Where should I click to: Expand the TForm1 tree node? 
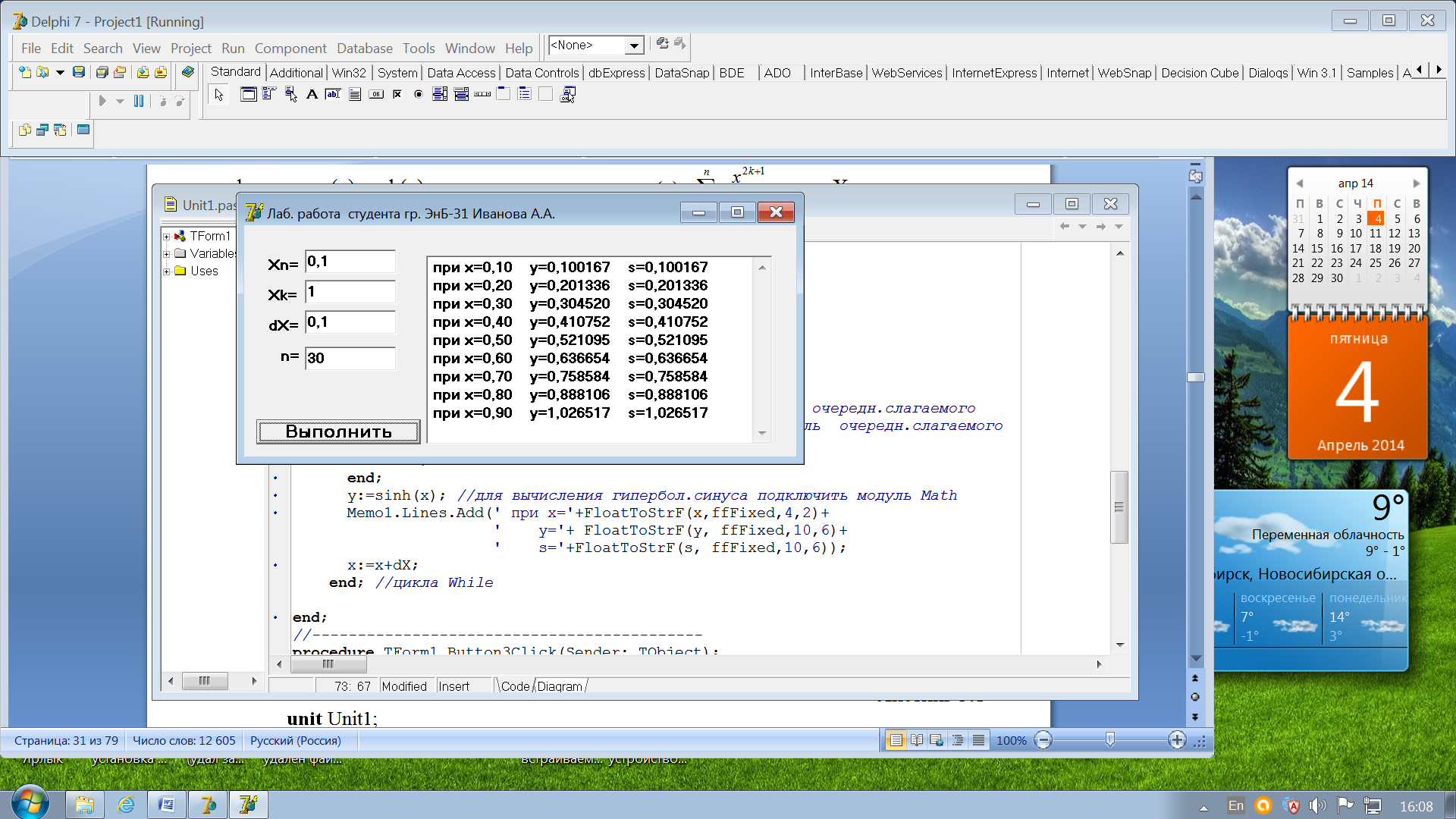[167, 237]
